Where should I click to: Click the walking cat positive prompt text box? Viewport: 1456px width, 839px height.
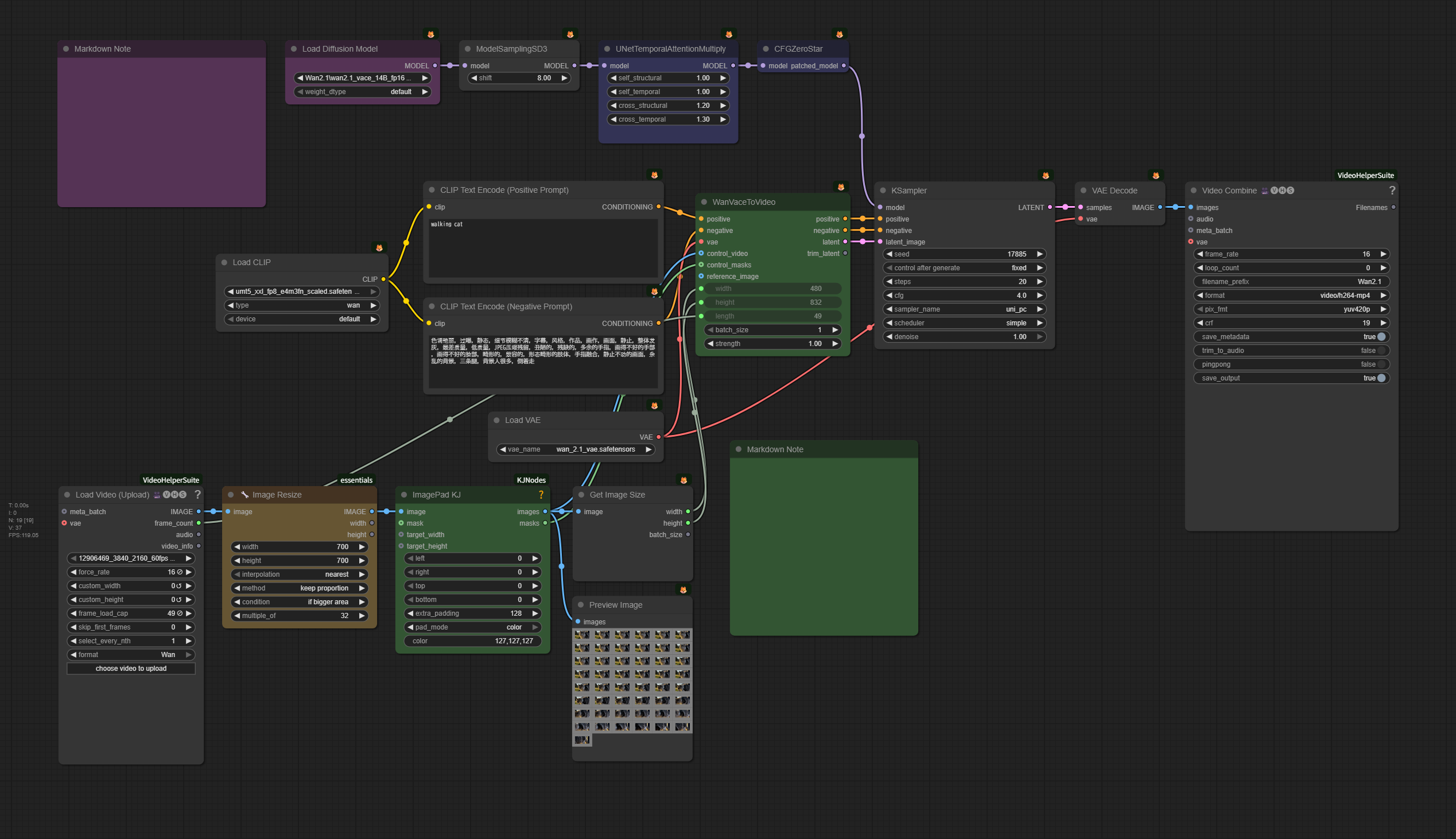(x=543, y=248)
